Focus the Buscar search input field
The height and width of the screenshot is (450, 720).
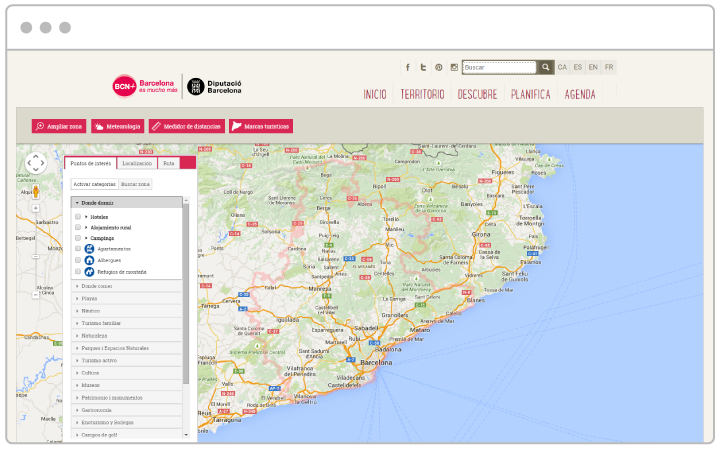(500, 68)
